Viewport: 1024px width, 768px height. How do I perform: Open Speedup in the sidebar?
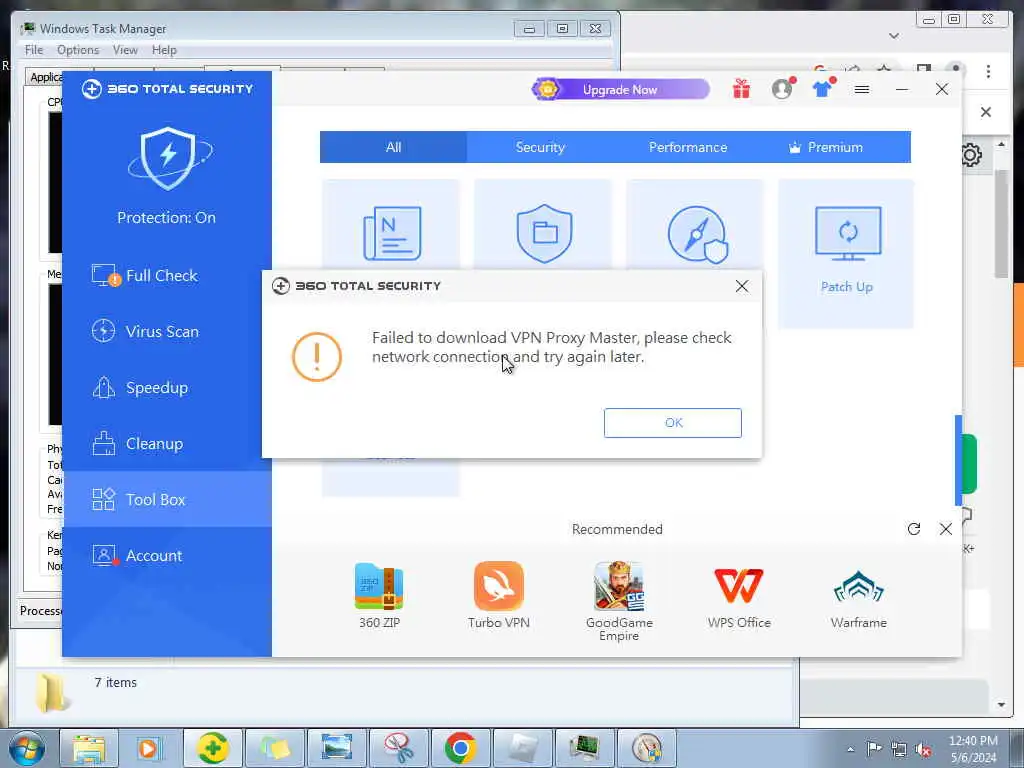(167, 388)
